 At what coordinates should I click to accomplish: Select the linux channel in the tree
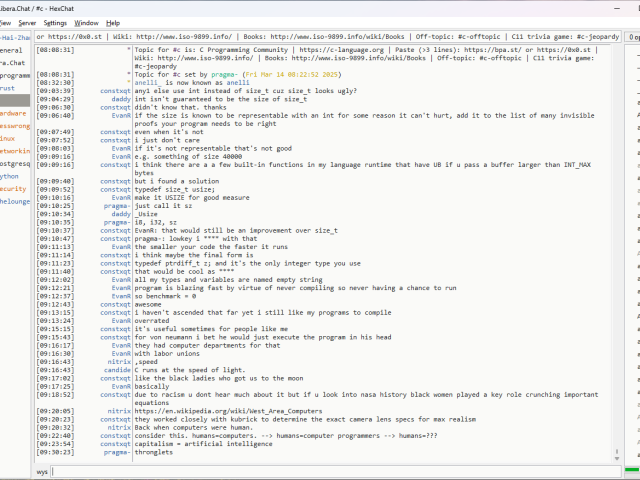[x=8, y=138]
